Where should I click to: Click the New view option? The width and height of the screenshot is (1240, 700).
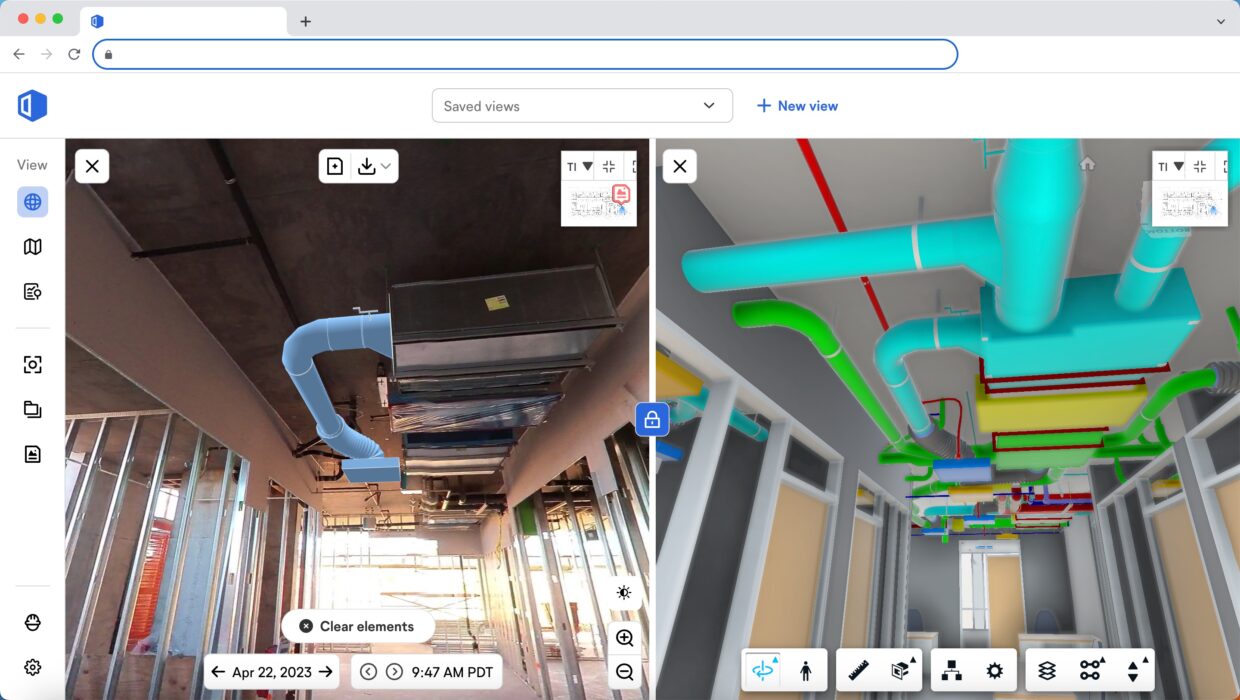point(797,105)
